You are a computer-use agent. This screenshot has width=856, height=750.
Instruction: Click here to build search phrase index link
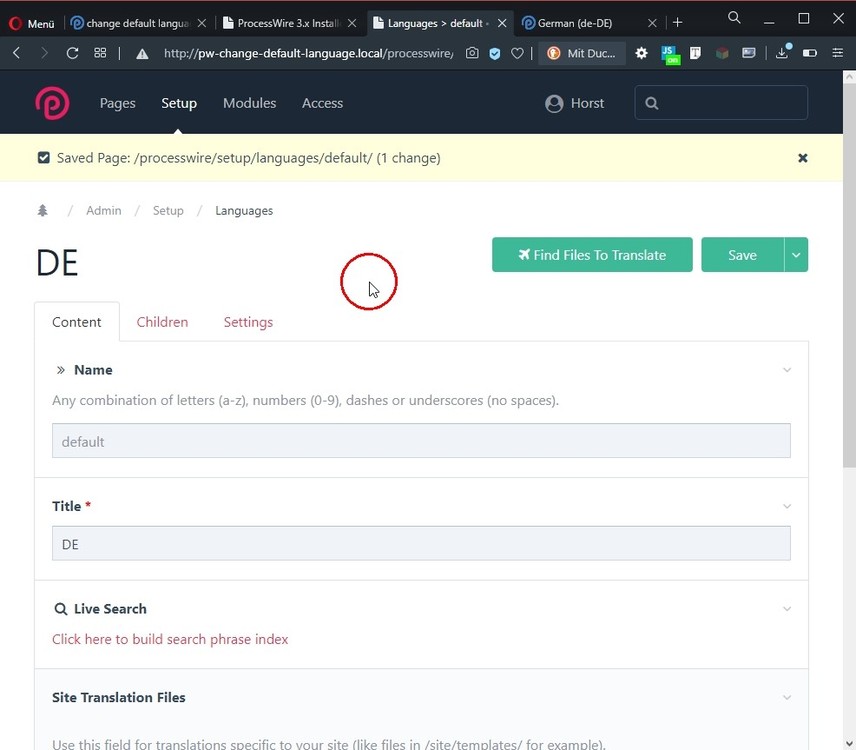pos(170,639)
